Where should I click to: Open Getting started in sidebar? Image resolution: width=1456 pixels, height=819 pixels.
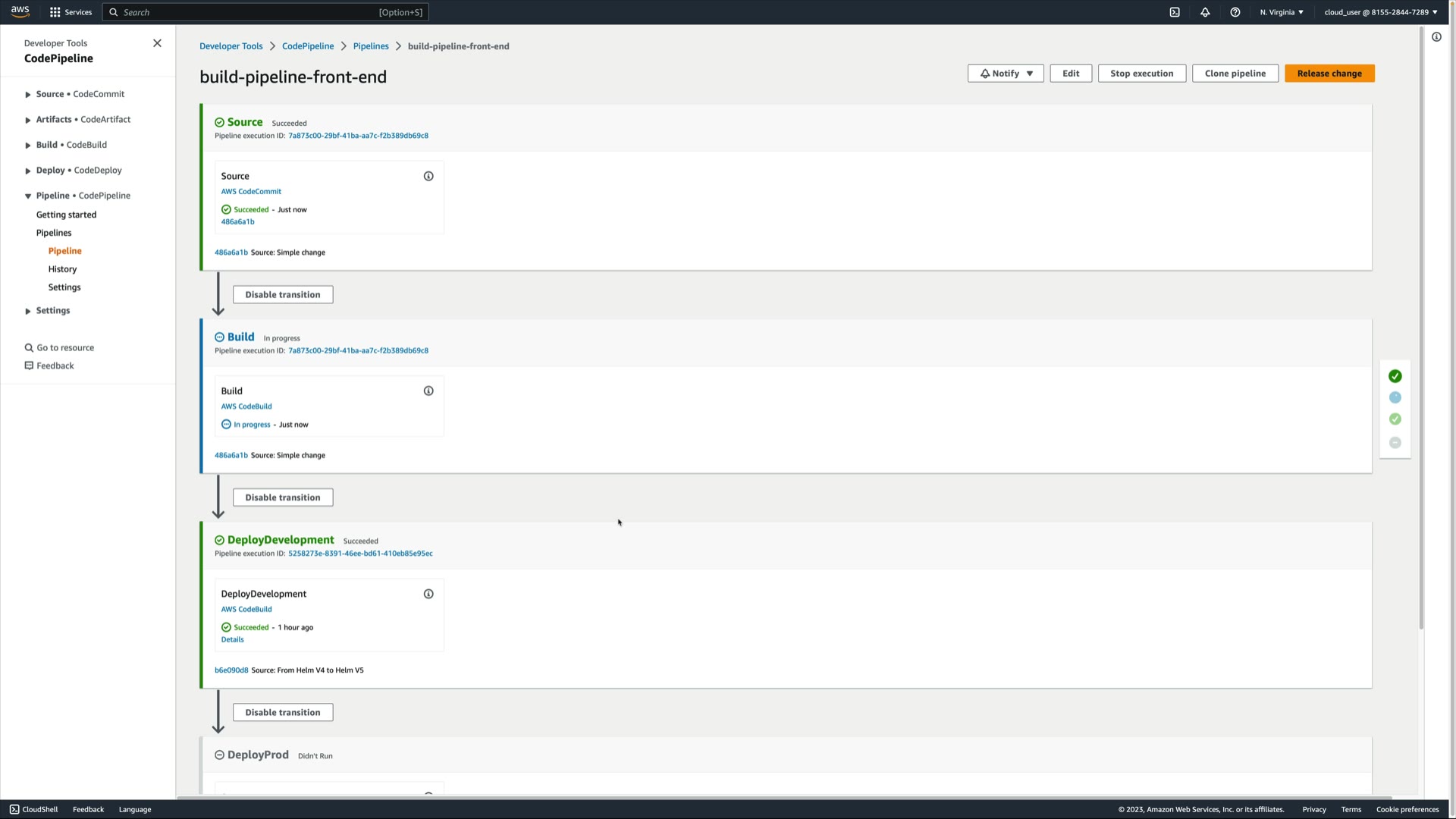(66, 215)
